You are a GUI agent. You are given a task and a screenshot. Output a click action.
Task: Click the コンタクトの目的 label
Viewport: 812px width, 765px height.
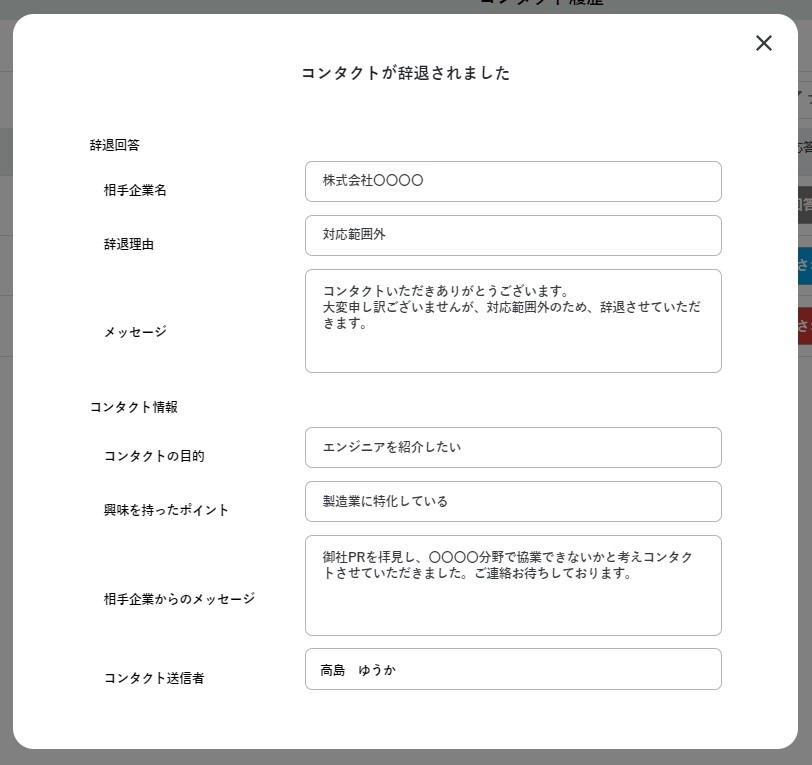[x=154, y=456]
